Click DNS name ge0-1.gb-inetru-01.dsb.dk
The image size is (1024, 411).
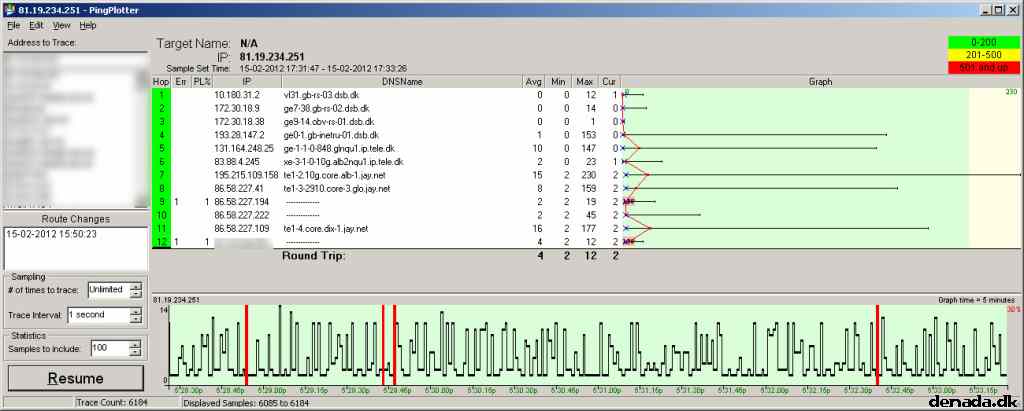[331, 135]
